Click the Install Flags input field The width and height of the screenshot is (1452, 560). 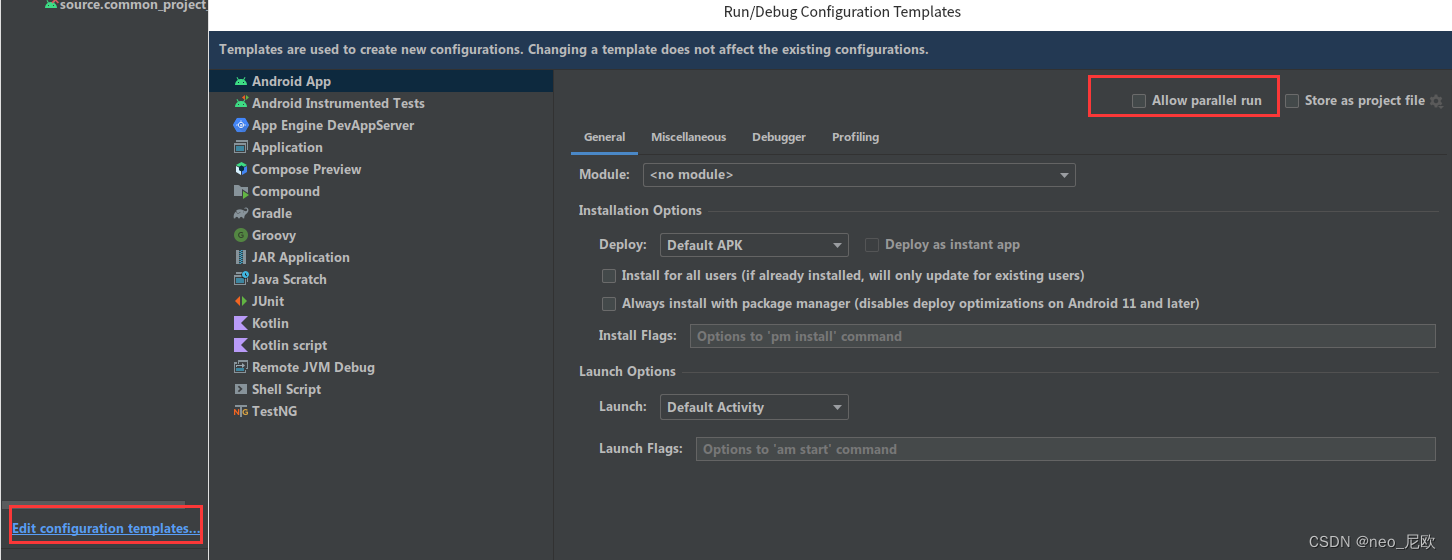click(1063, 336)
